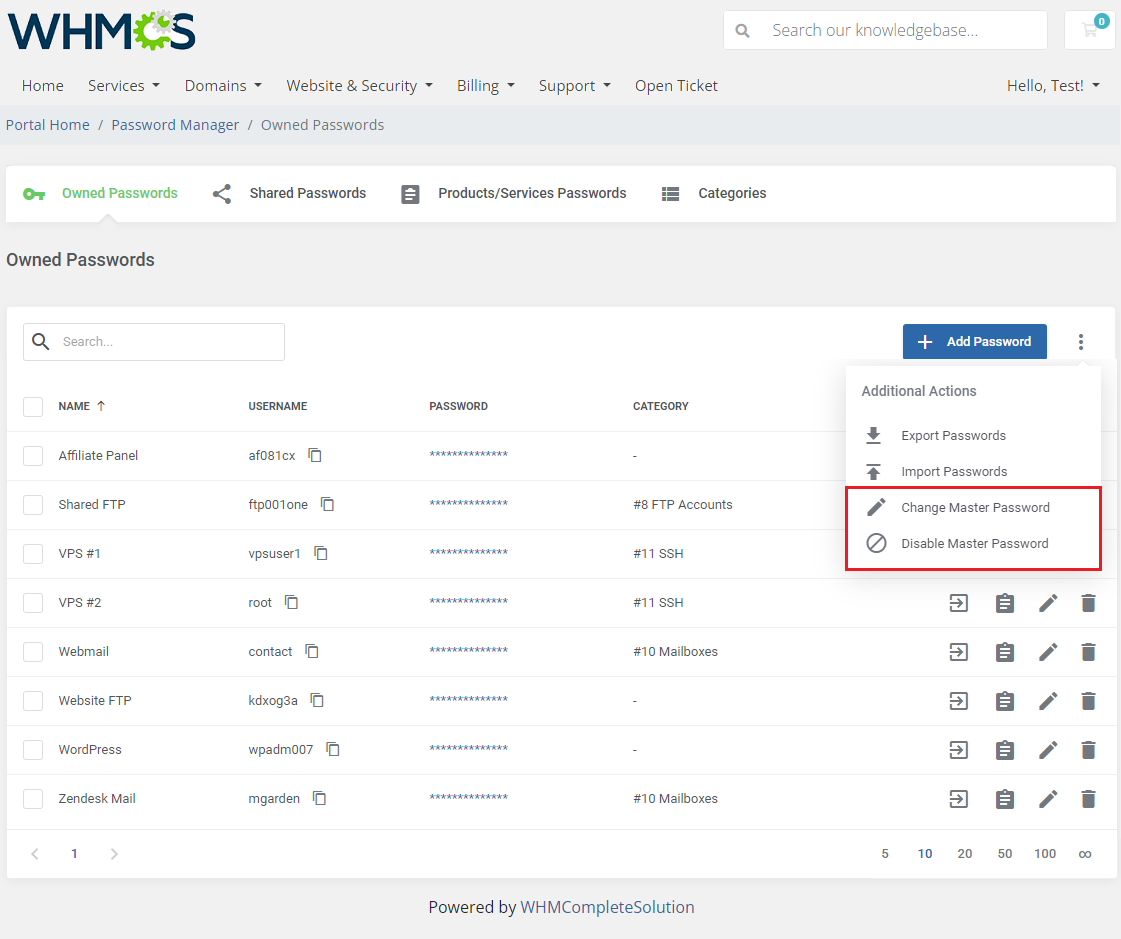The image size is (1121, 939).
Task: Expand the Domains dropdown menu
Action: 223,86
